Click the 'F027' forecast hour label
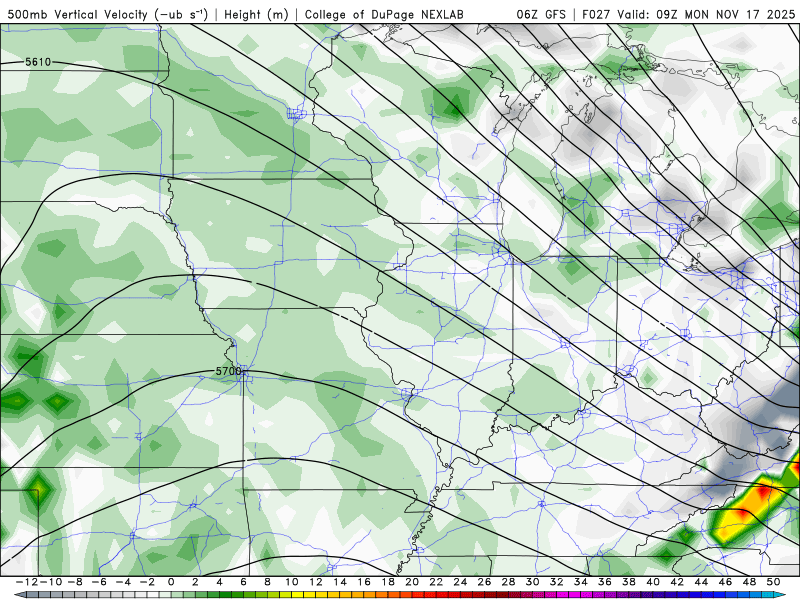The image size is (800, 600). pyautogui.click(x=596, y=14)
